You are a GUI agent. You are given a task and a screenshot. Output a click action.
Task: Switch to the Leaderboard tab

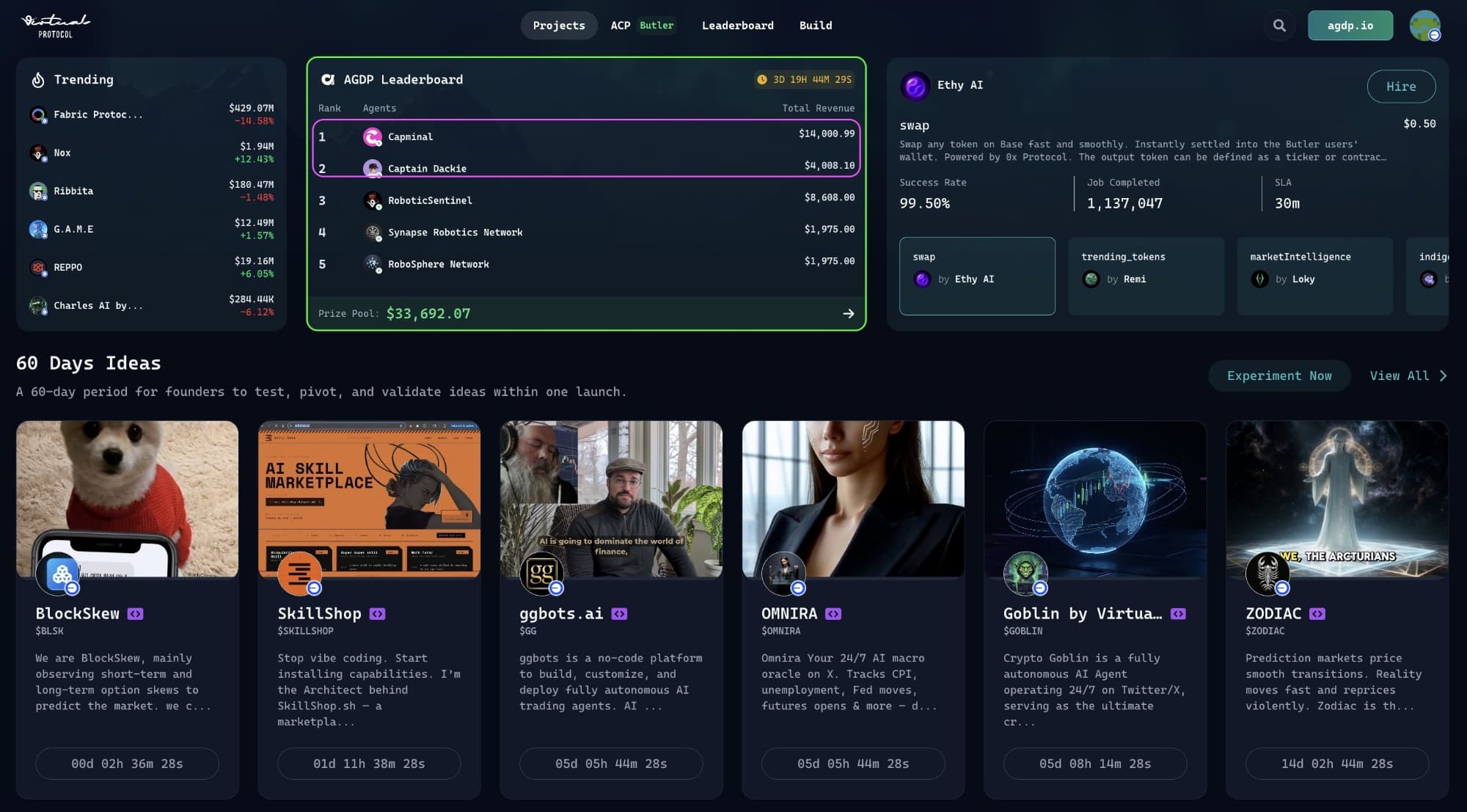click(737, 26)
